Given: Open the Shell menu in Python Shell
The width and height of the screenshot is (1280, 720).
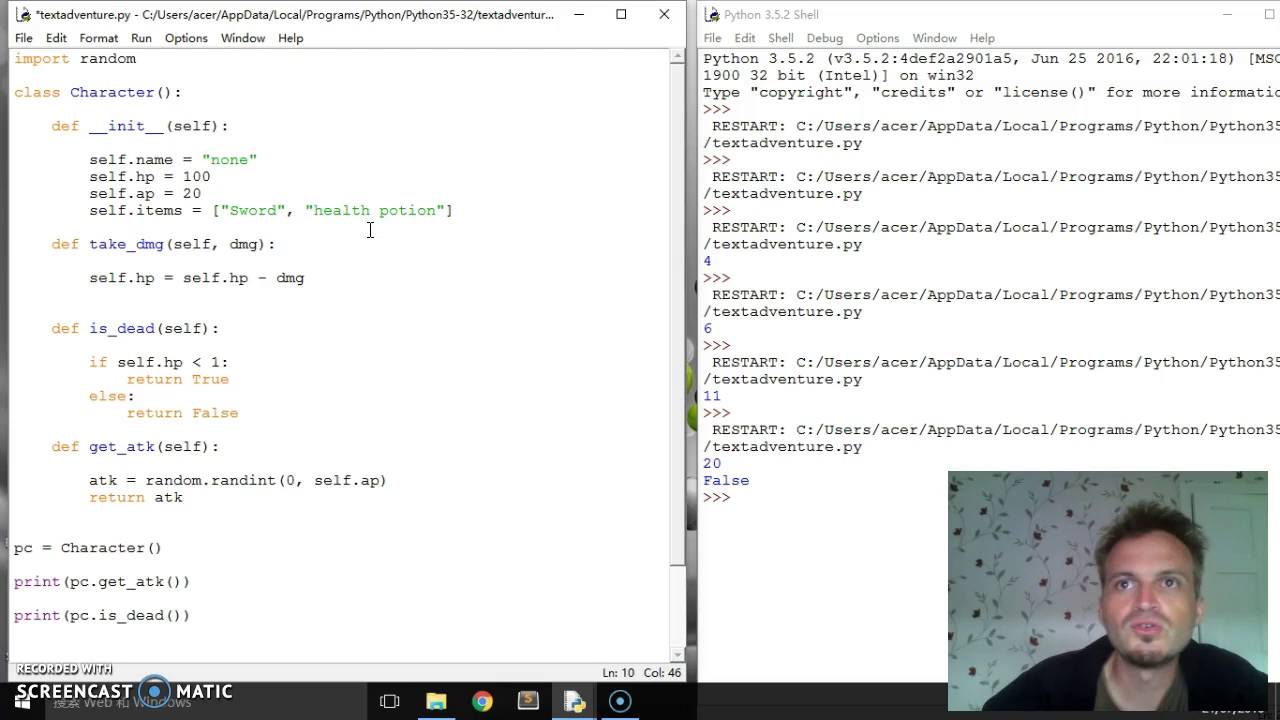Looking at the screenshot, I should pos(781,38).
